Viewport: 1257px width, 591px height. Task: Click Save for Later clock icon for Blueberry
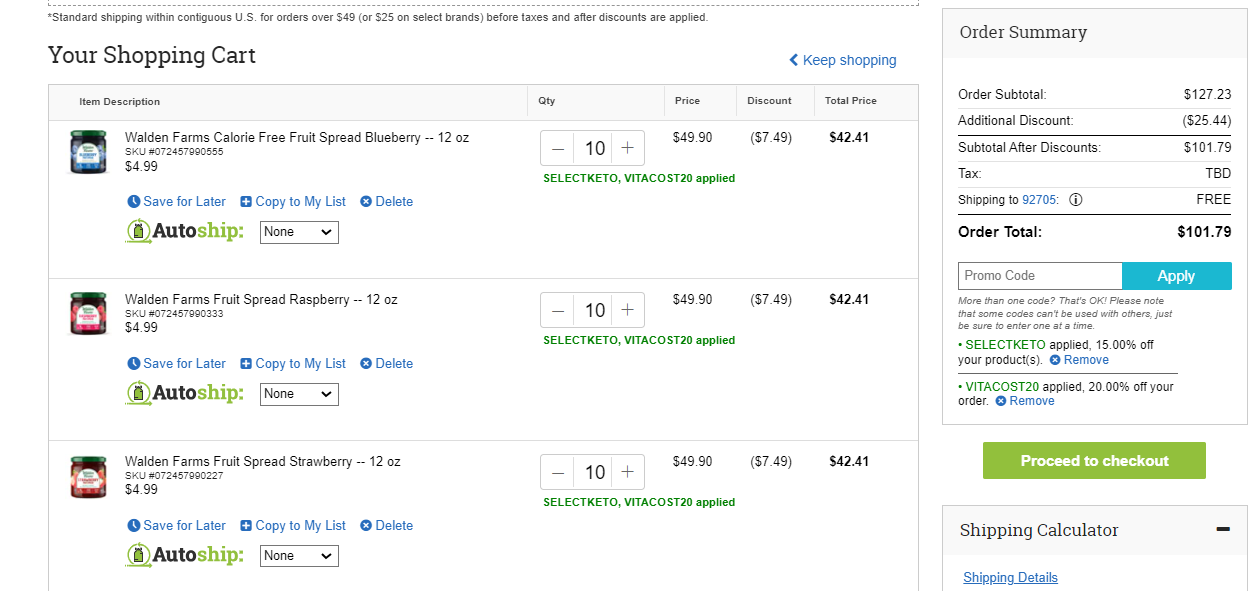(x=135, y=202)
